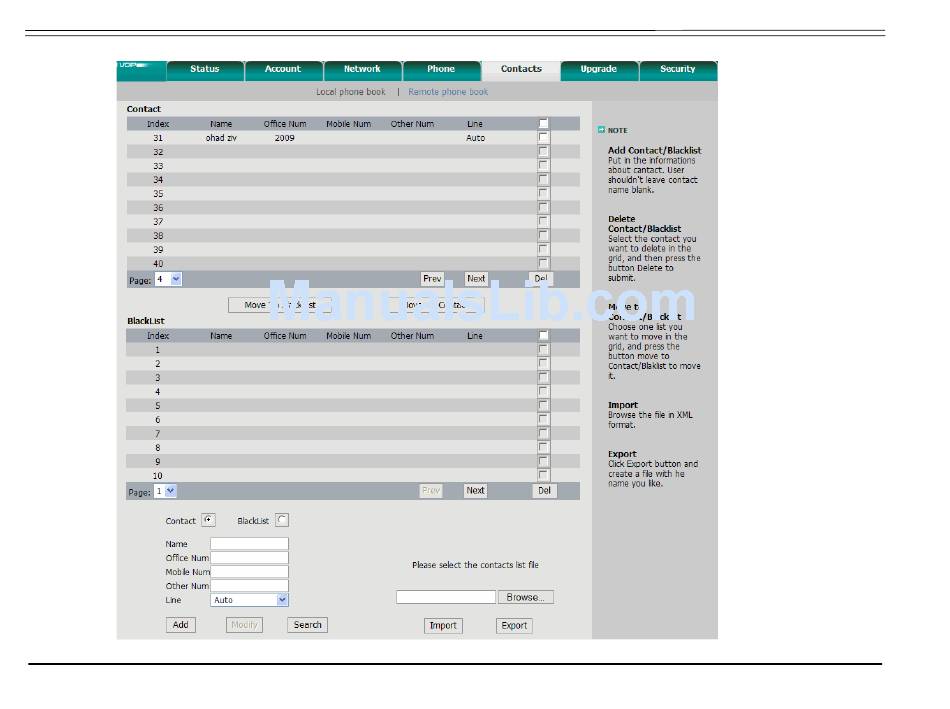This screenshot has width=950, height=709.
Task: Switch to the Account tab
Action: click(x=283, y=70)
